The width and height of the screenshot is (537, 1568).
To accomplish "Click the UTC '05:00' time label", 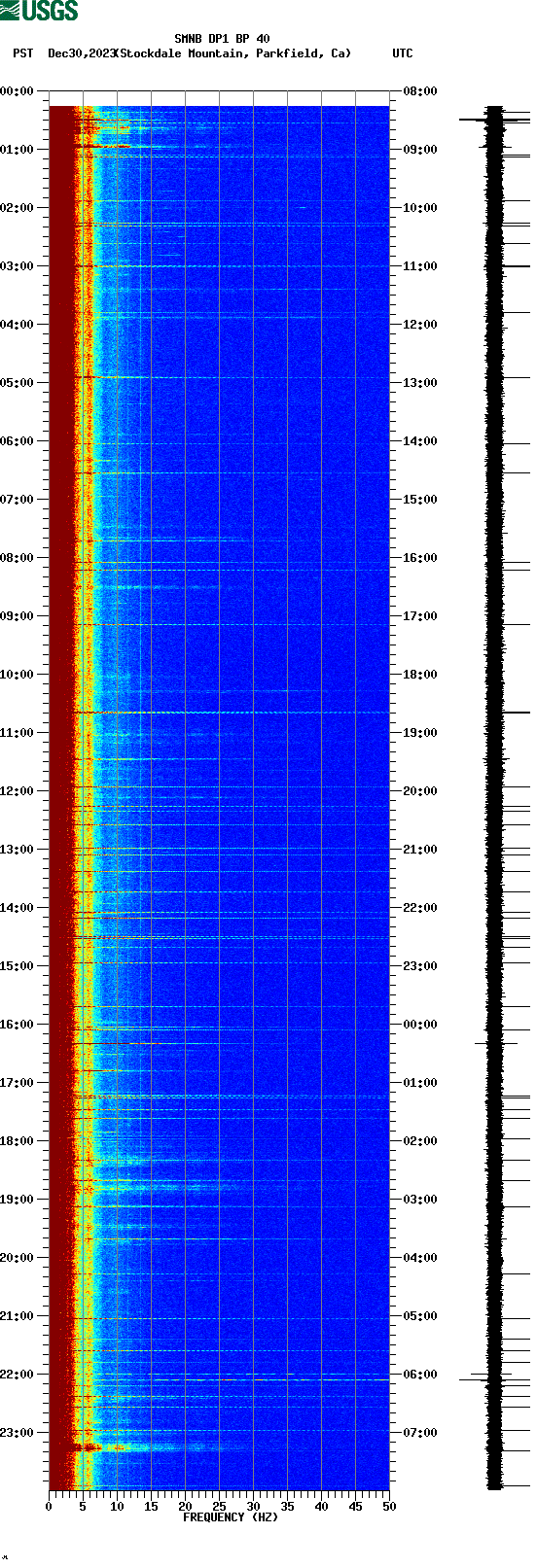I will [x=420, y=1316].
